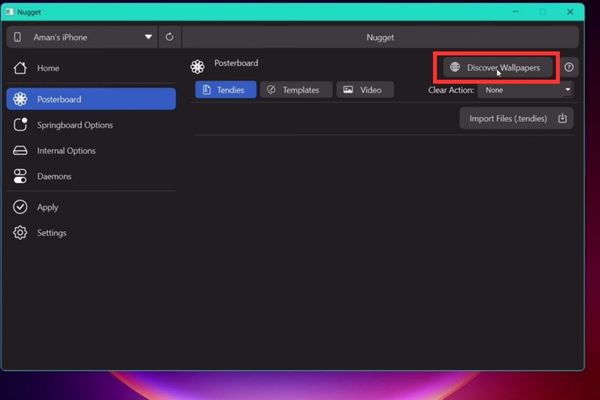
Task: Click the Daemons toggle icon in sidebar
Action: [x=20, y=176]
